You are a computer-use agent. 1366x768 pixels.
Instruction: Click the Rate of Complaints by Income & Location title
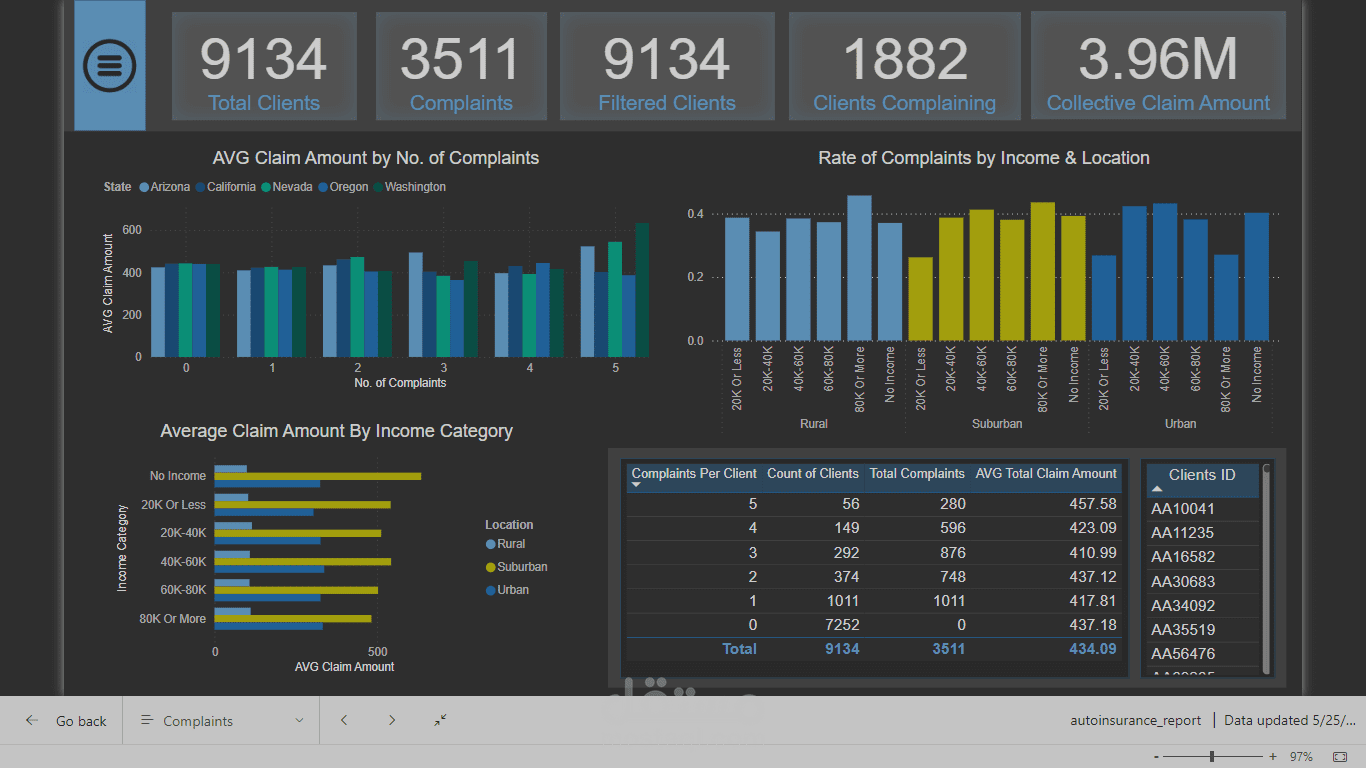(984, 158)
